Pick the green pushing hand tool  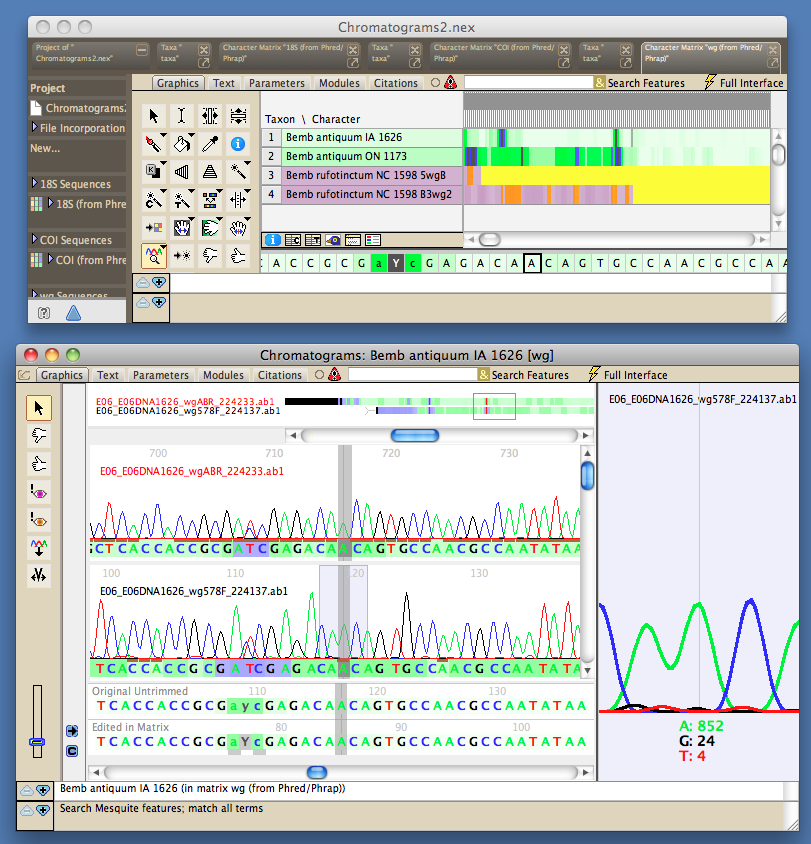click(x=209, y=228)
